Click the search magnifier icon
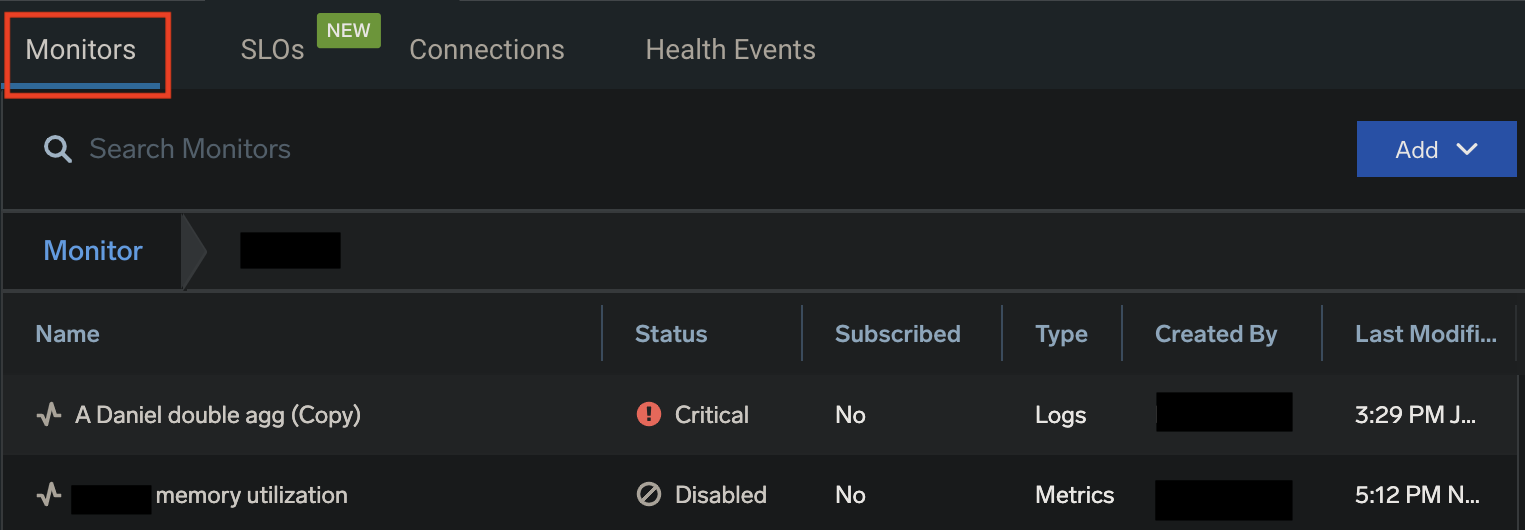1525x530 pixels. pos(58,150)
